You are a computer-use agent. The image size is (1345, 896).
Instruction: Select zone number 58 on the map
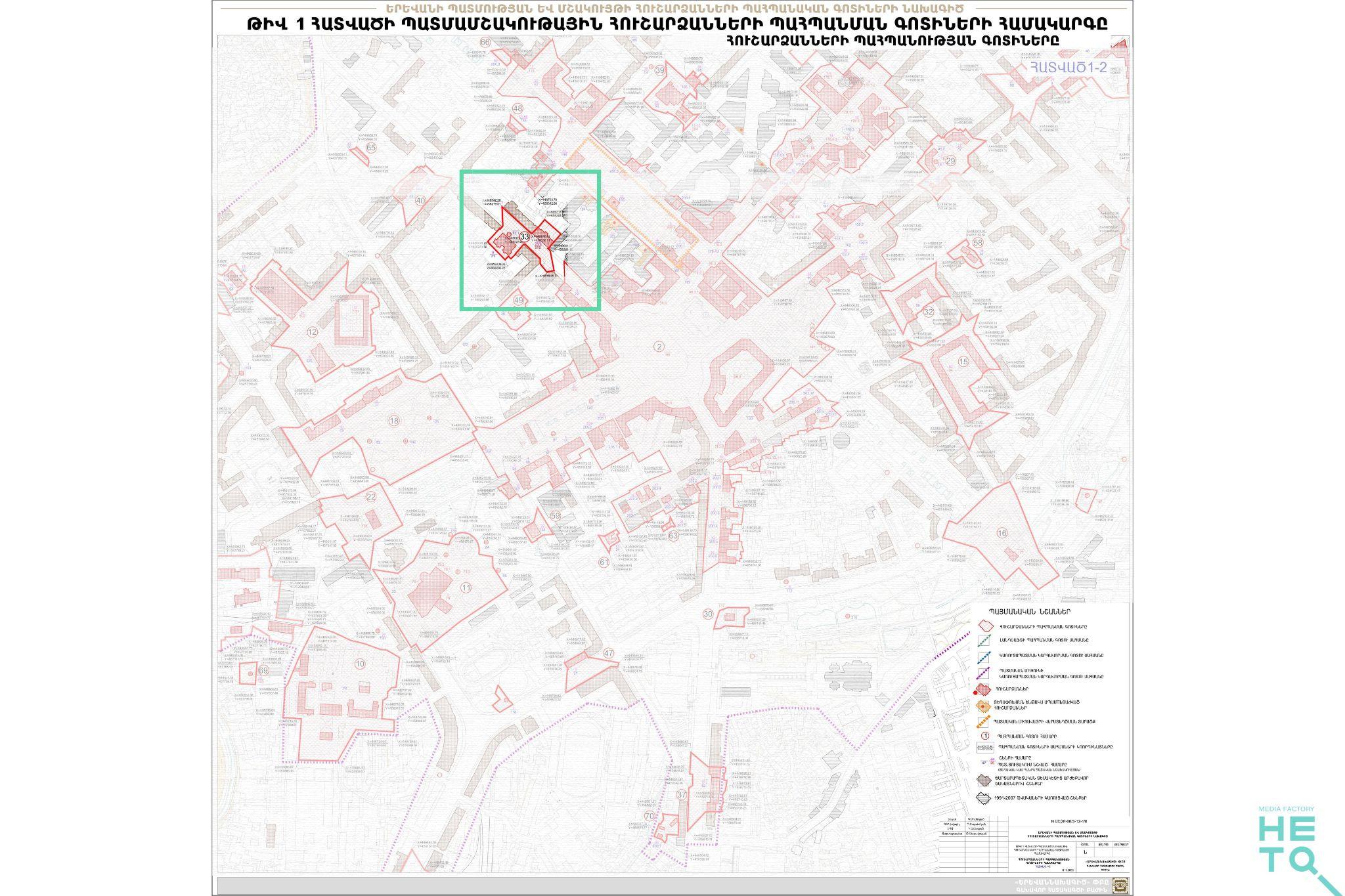[978, 243]
